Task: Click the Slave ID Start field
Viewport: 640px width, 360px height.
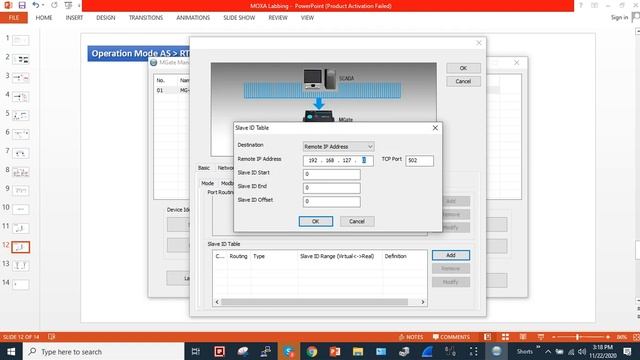Action: [331, 174]
